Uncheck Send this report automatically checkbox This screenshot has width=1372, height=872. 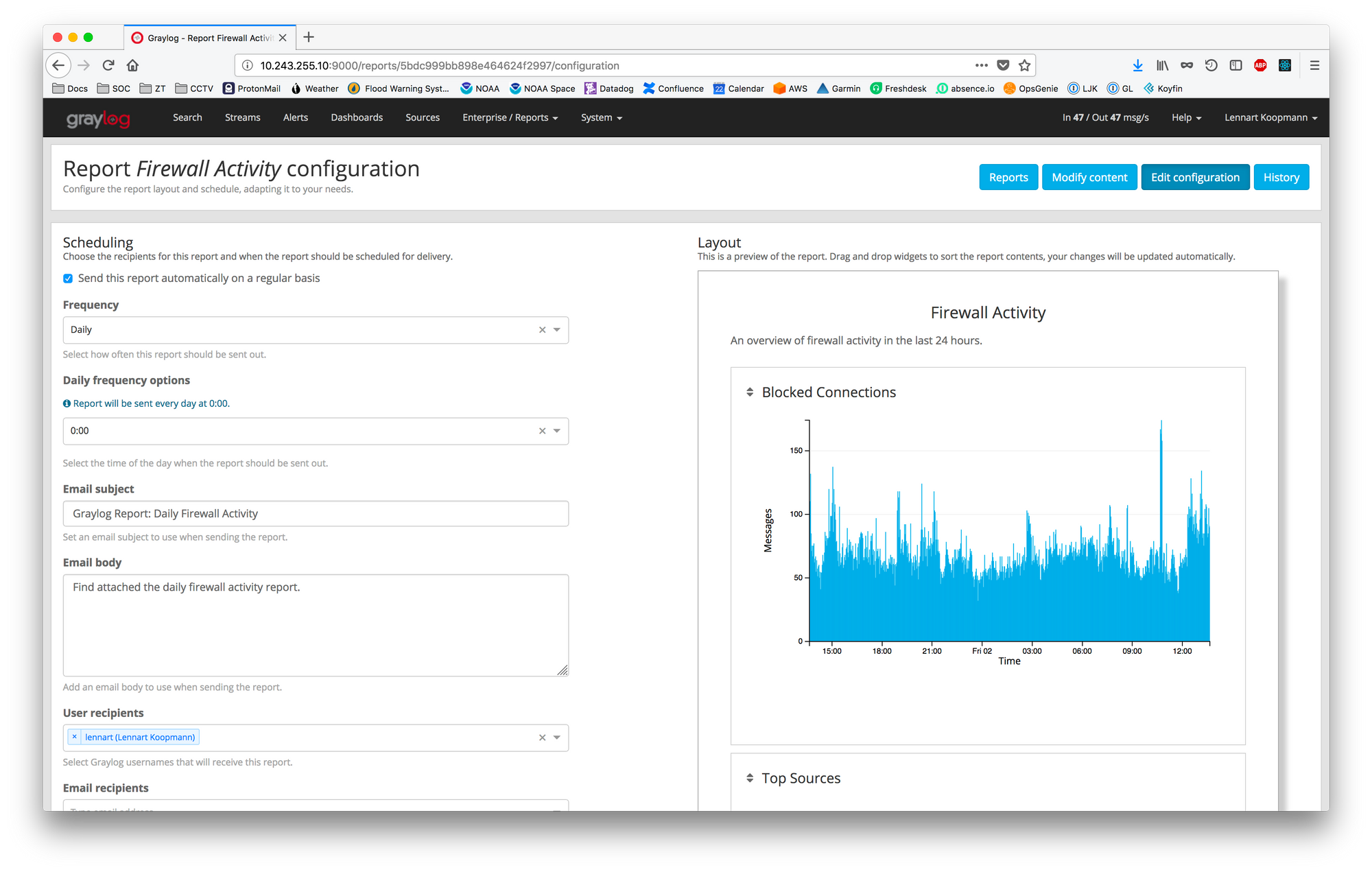[68, 279]
